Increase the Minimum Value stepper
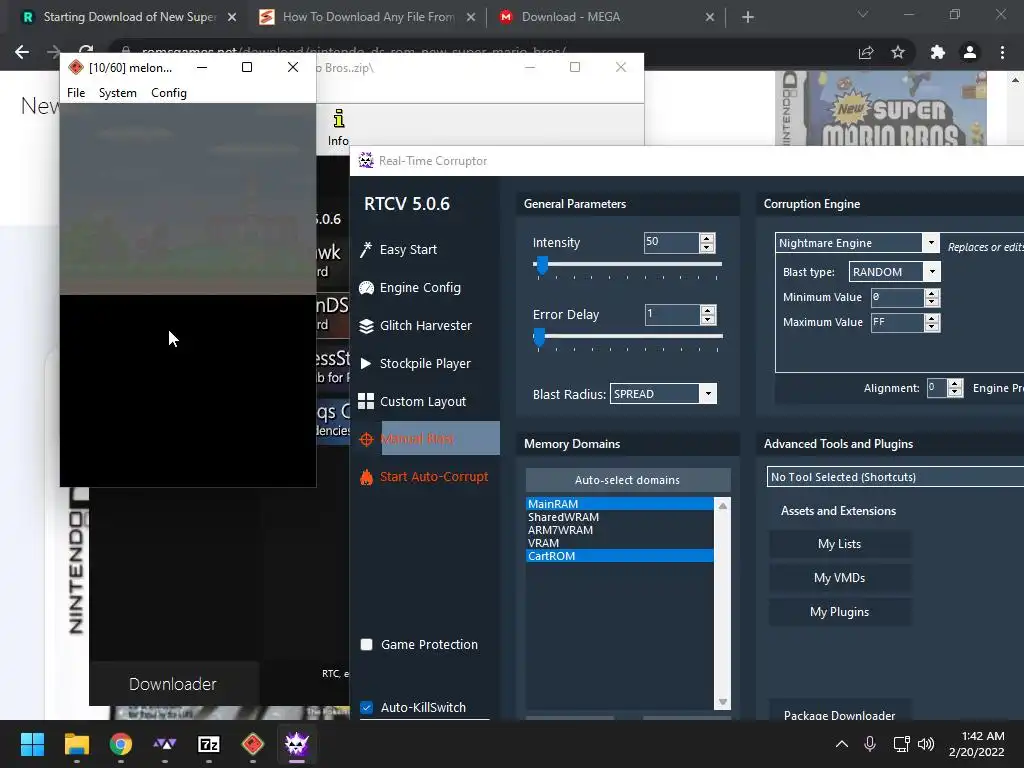 pyautogui.click(x=932, y=293)
